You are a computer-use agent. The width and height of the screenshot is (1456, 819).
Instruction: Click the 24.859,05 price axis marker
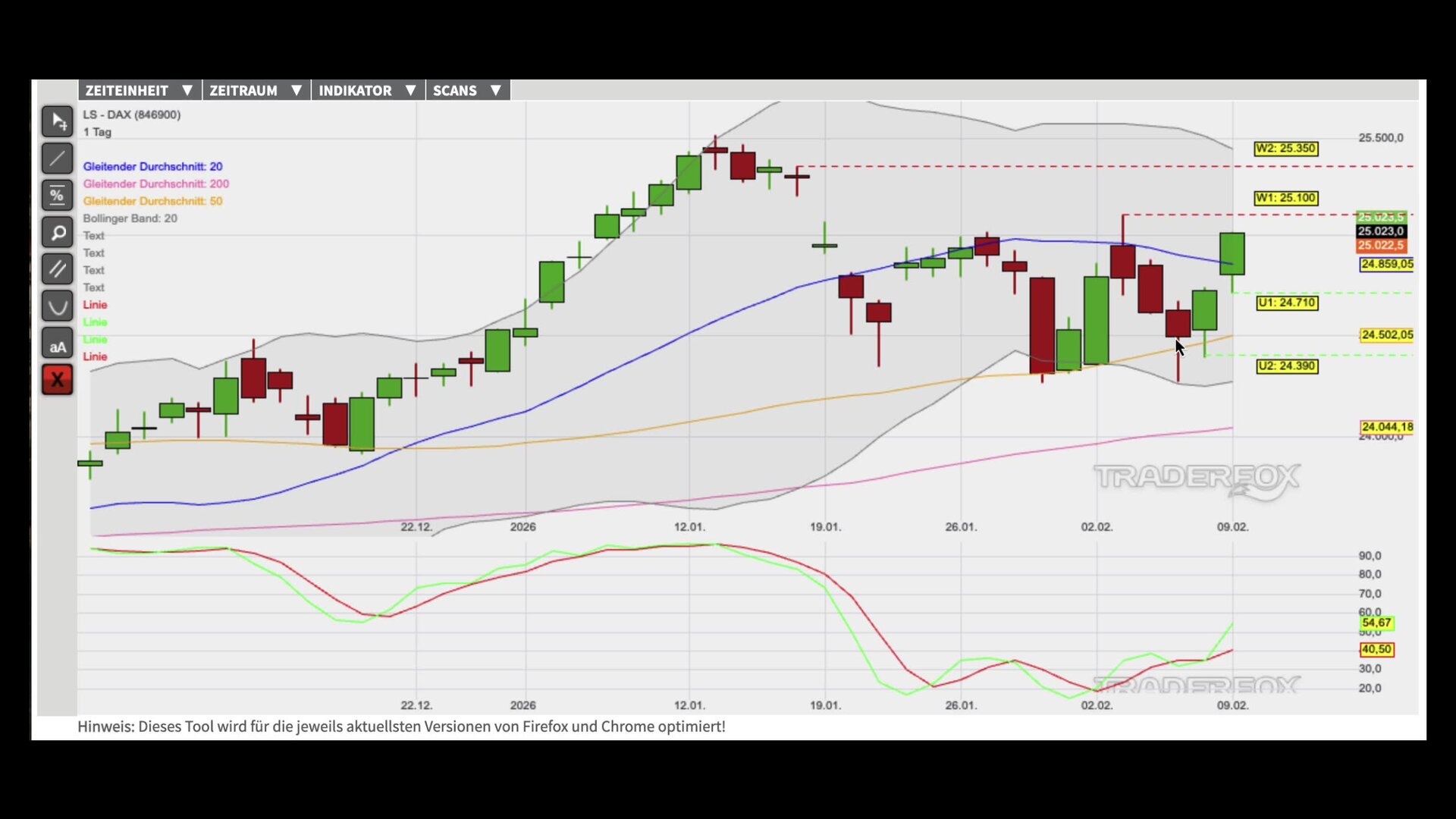pos(1386,265)
